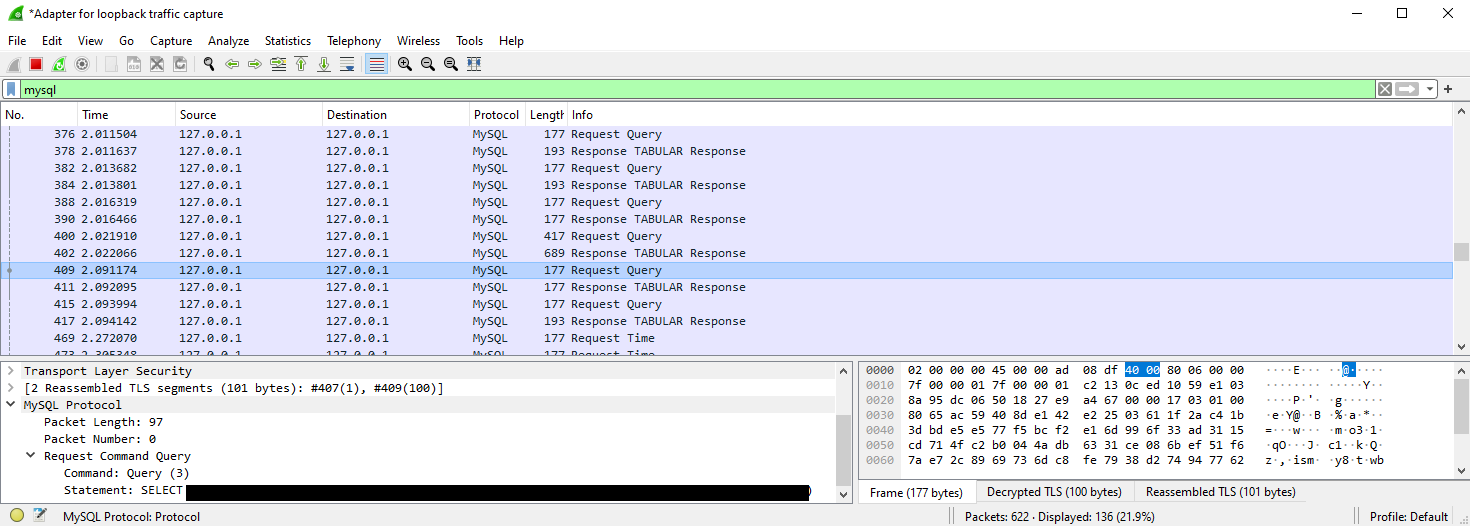Screen dimensions: 1470x526
Task: Open the Statistics menu
Action: (x=288, y=41)
